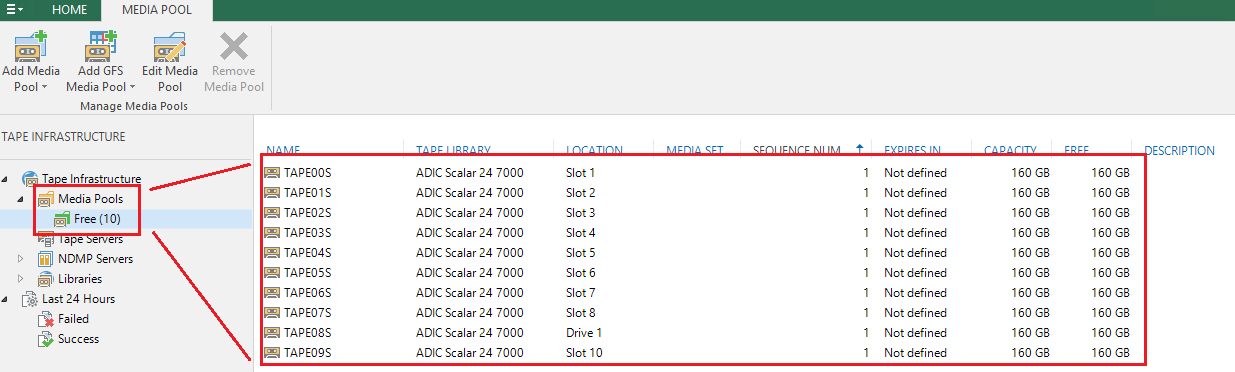Click the Media Pools folder icon

pyautogui.click(x=46, y=199)
